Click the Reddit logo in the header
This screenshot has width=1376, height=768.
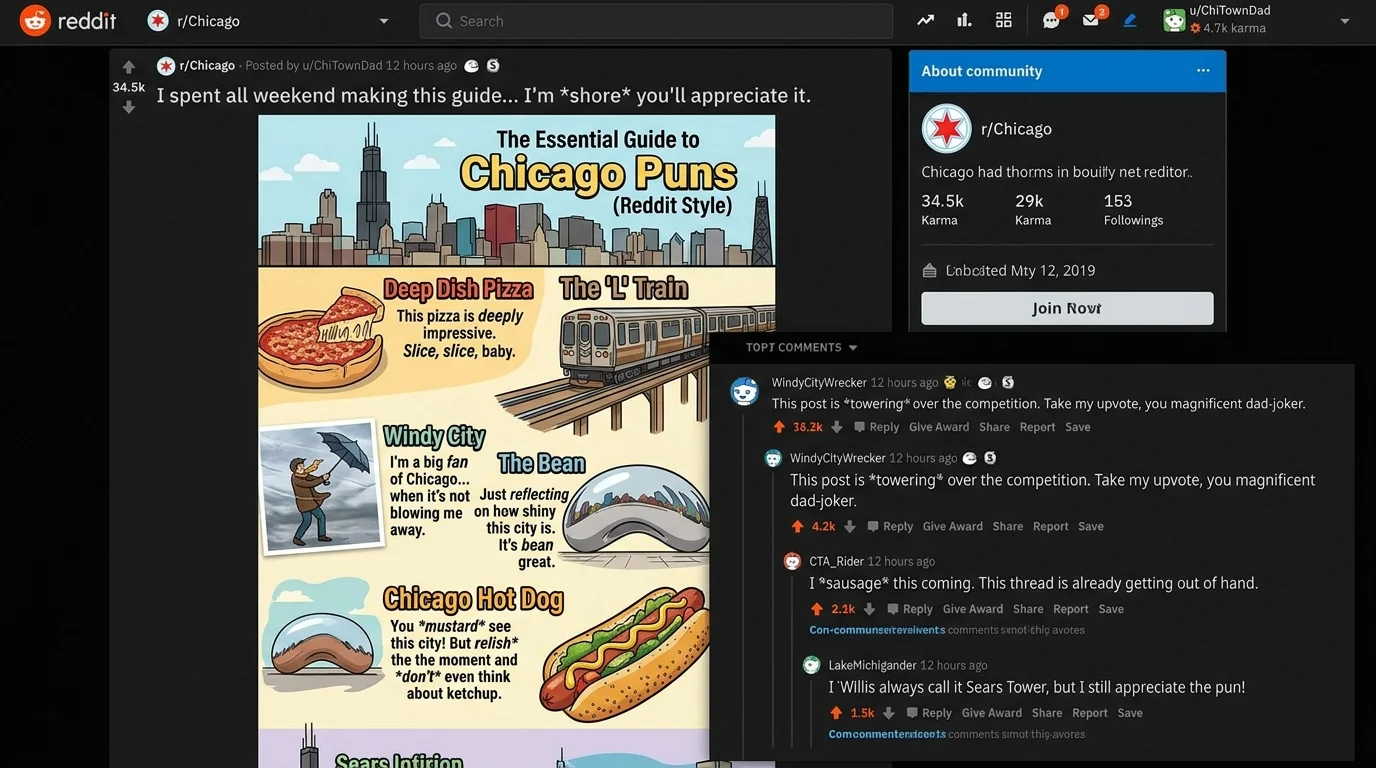[68, 20]
